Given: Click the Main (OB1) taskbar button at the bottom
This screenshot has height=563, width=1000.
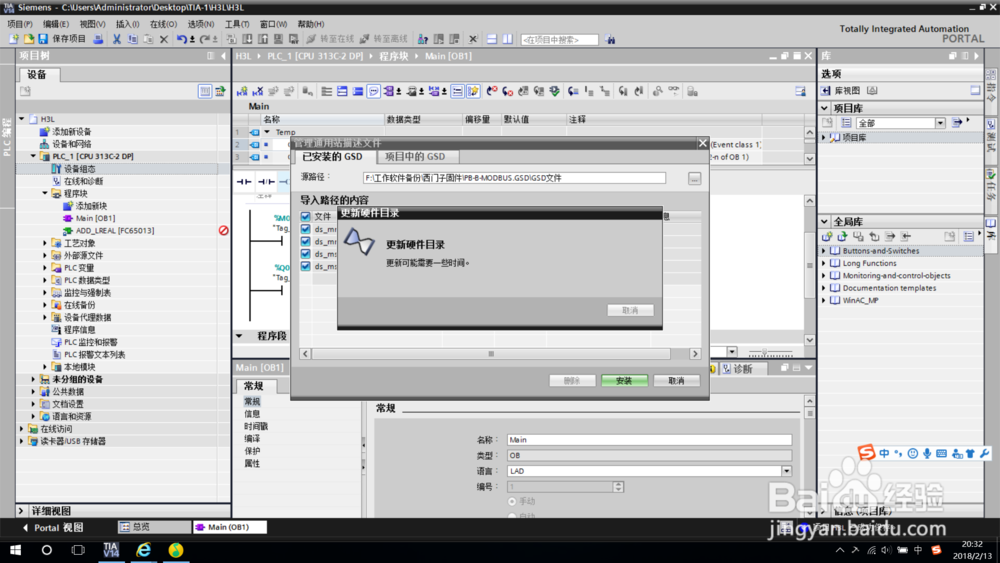Looking at the screenshot, I should click(x=229, y=527).
